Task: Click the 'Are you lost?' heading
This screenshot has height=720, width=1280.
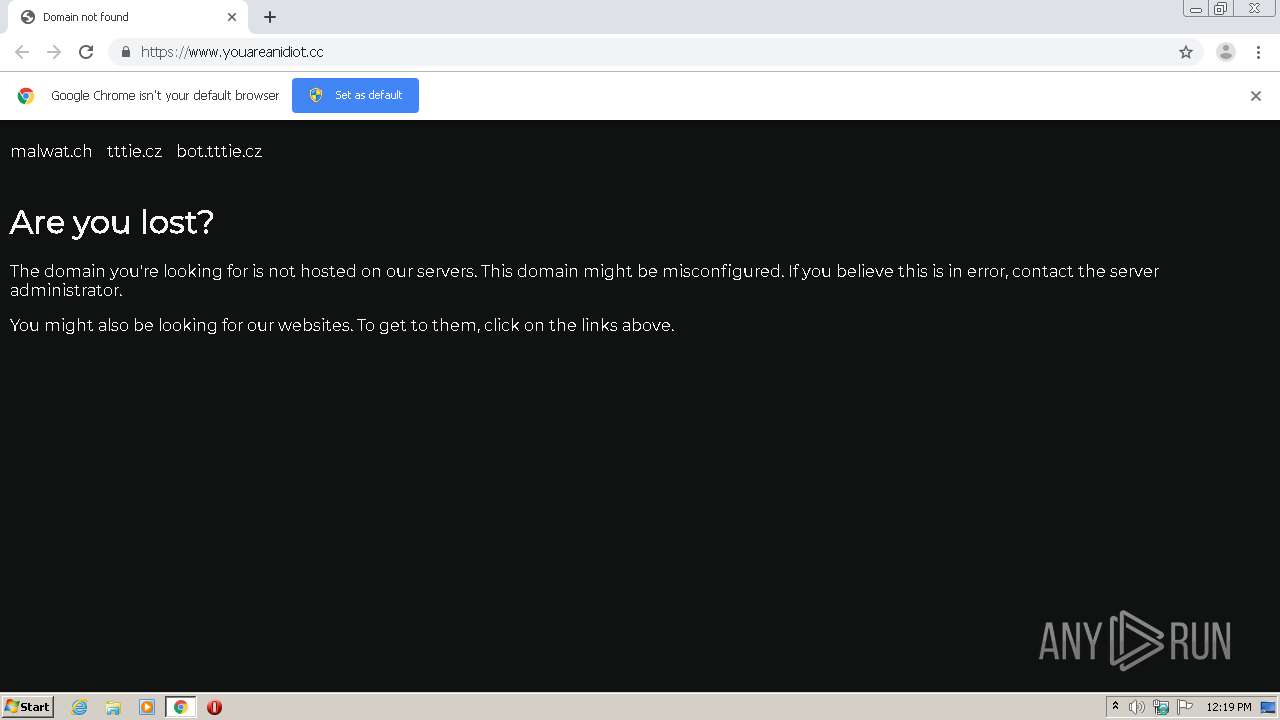Action: 112,222
